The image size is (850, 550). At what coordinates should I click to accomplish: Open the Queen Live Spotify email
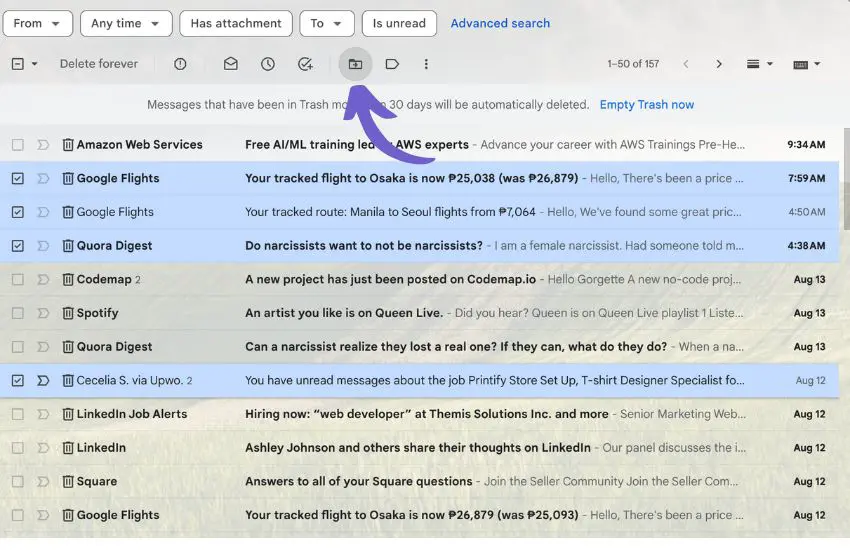420,313
